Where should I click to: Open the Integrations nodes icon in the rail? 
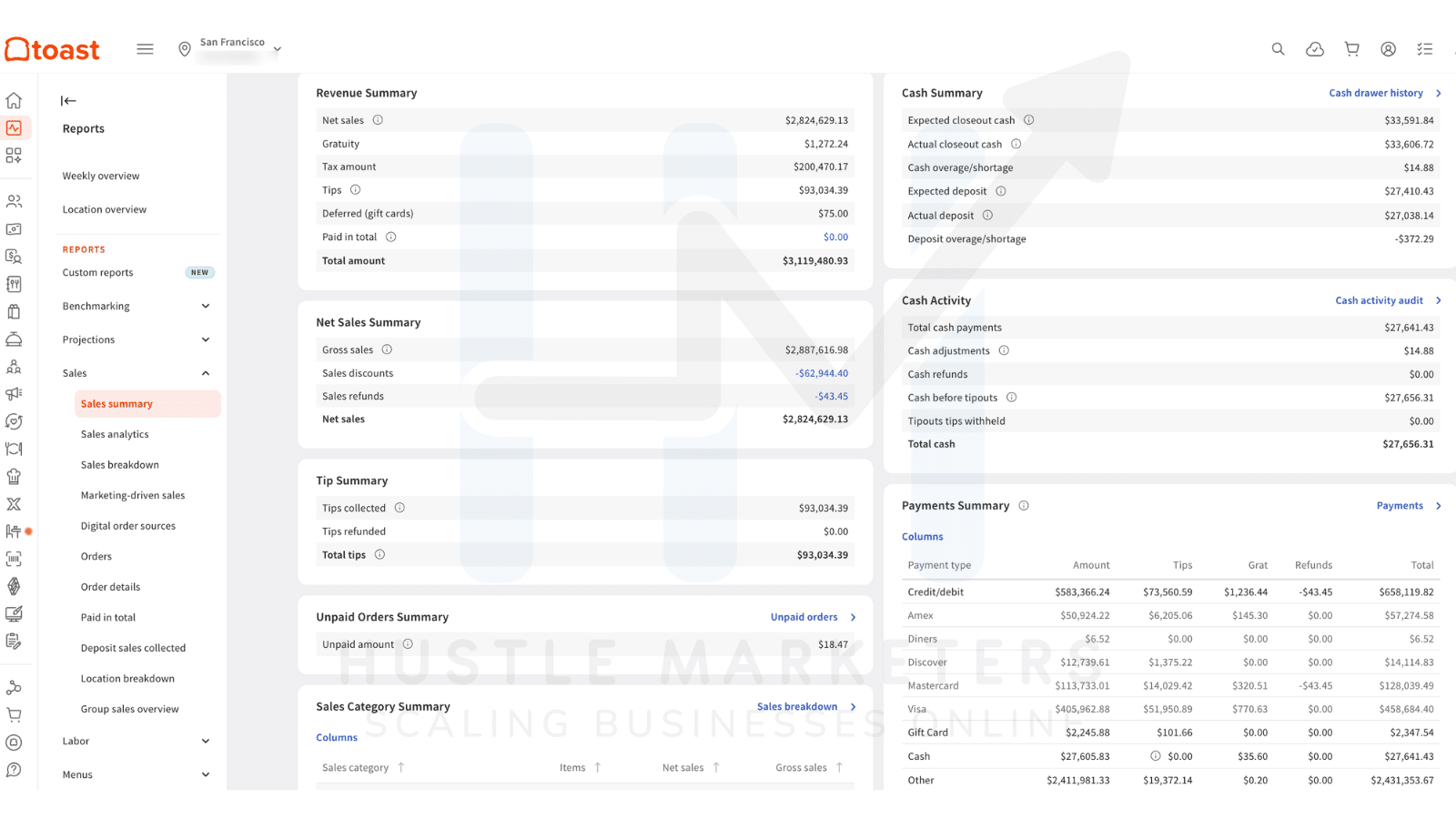[x=14, y=688]
